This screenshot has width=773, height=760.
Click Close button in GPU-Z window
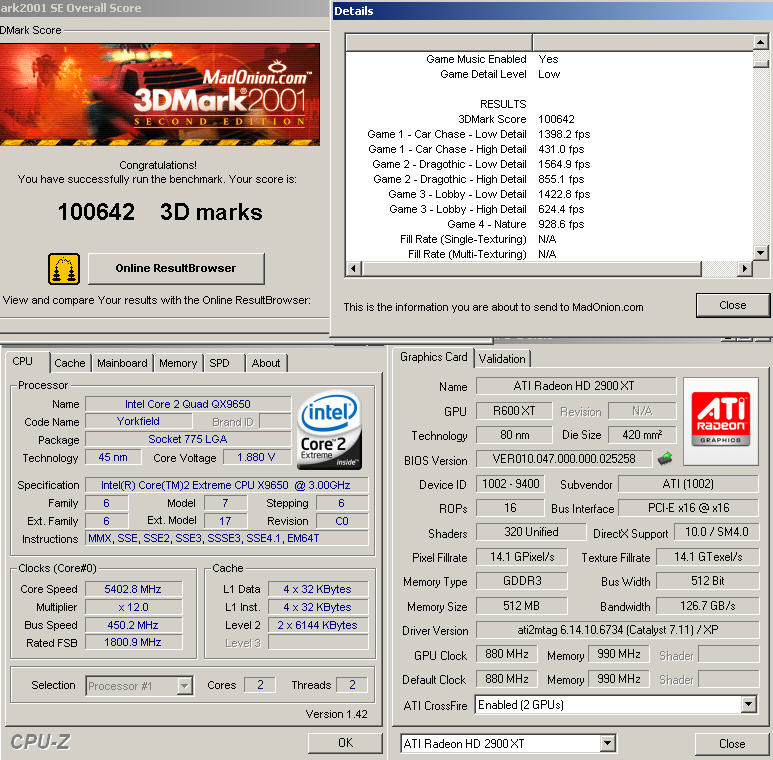coord(732,744)
